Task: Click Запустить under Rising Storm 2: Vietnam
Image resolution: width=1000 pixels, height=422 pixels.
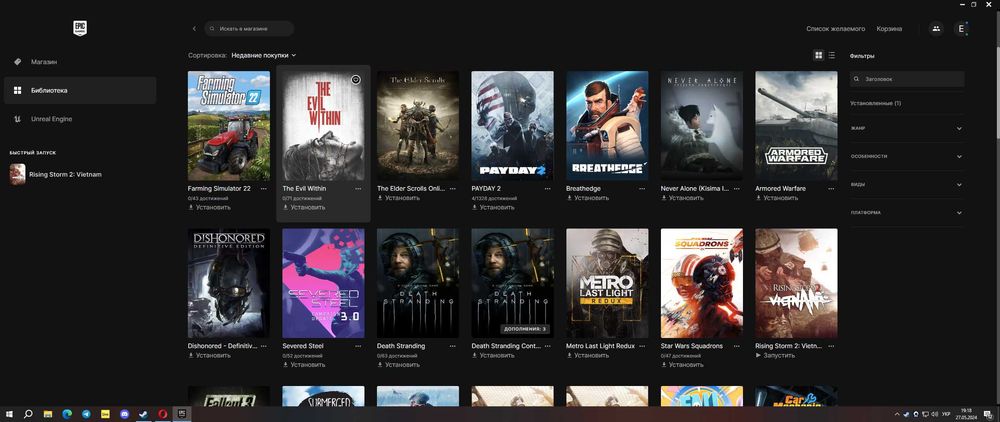Action: (x=775, y=356)
